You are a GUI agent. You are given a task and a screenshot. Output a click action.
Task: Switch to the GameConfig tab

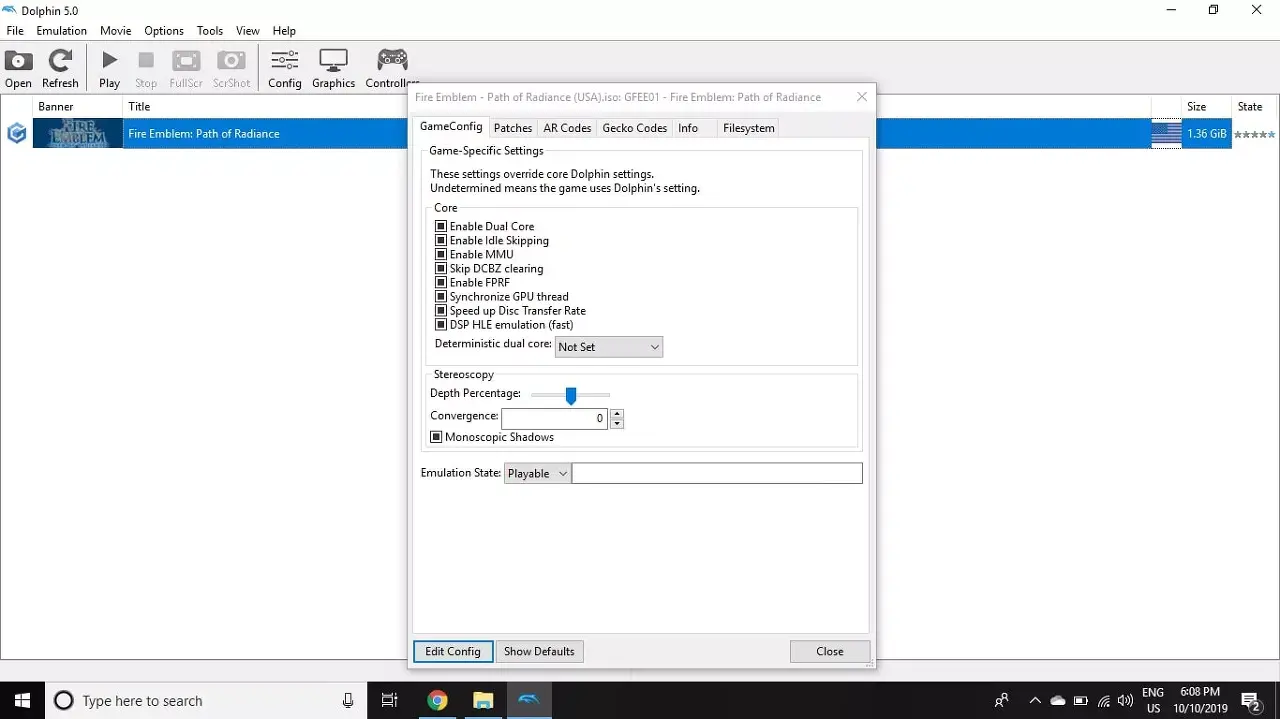point(450,127)
